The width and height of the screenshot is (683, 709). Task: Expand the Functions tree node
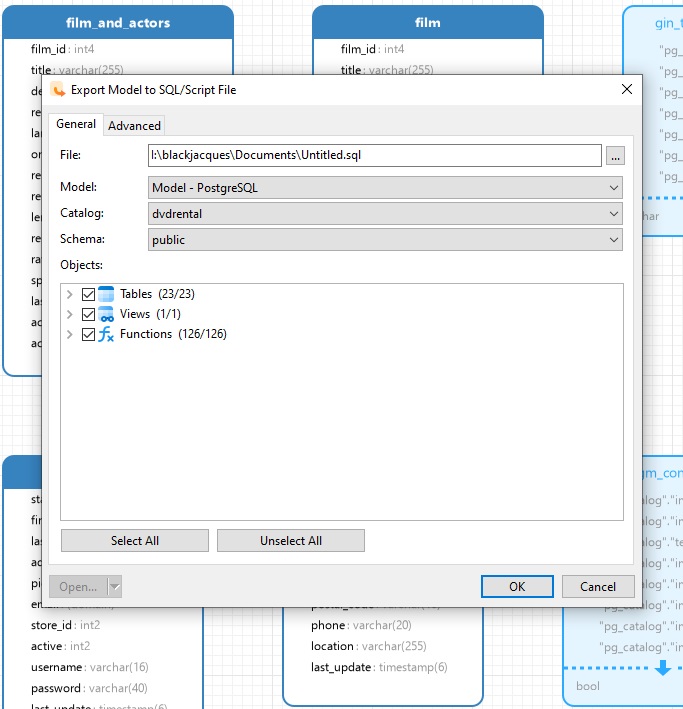[x=70, y=335]
